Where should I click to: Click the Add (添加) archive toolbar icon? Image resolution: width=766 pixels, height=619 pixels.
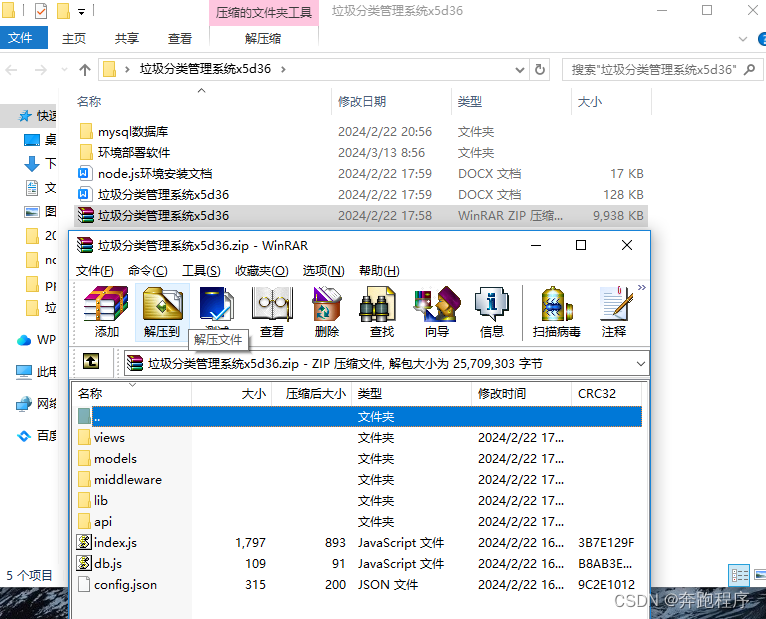pos(106,312)
